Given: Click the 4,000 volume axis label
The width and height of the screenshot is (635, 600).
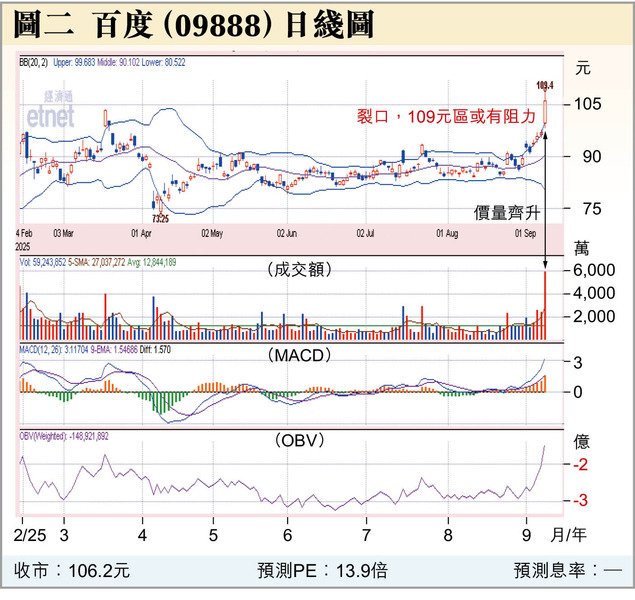Looking at the screenshot, I should point(594,293).
